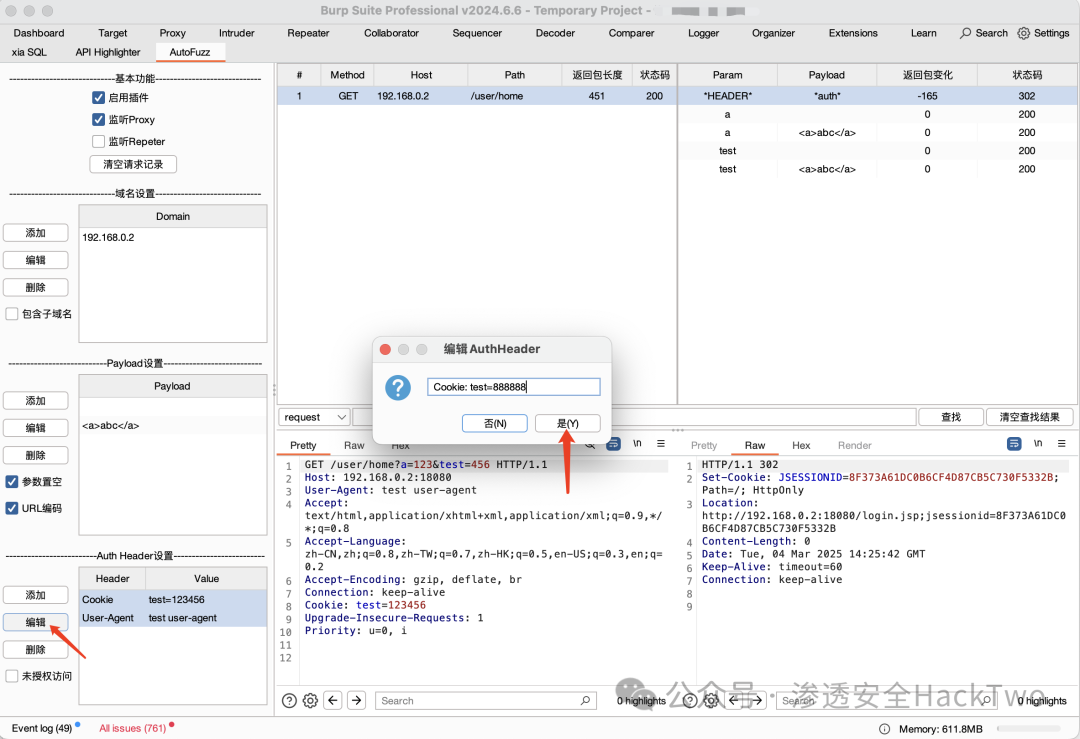Enable the 监听Repeter checkbox
Viewport: 1080px width, 739px height.
(x=98, y=142)
